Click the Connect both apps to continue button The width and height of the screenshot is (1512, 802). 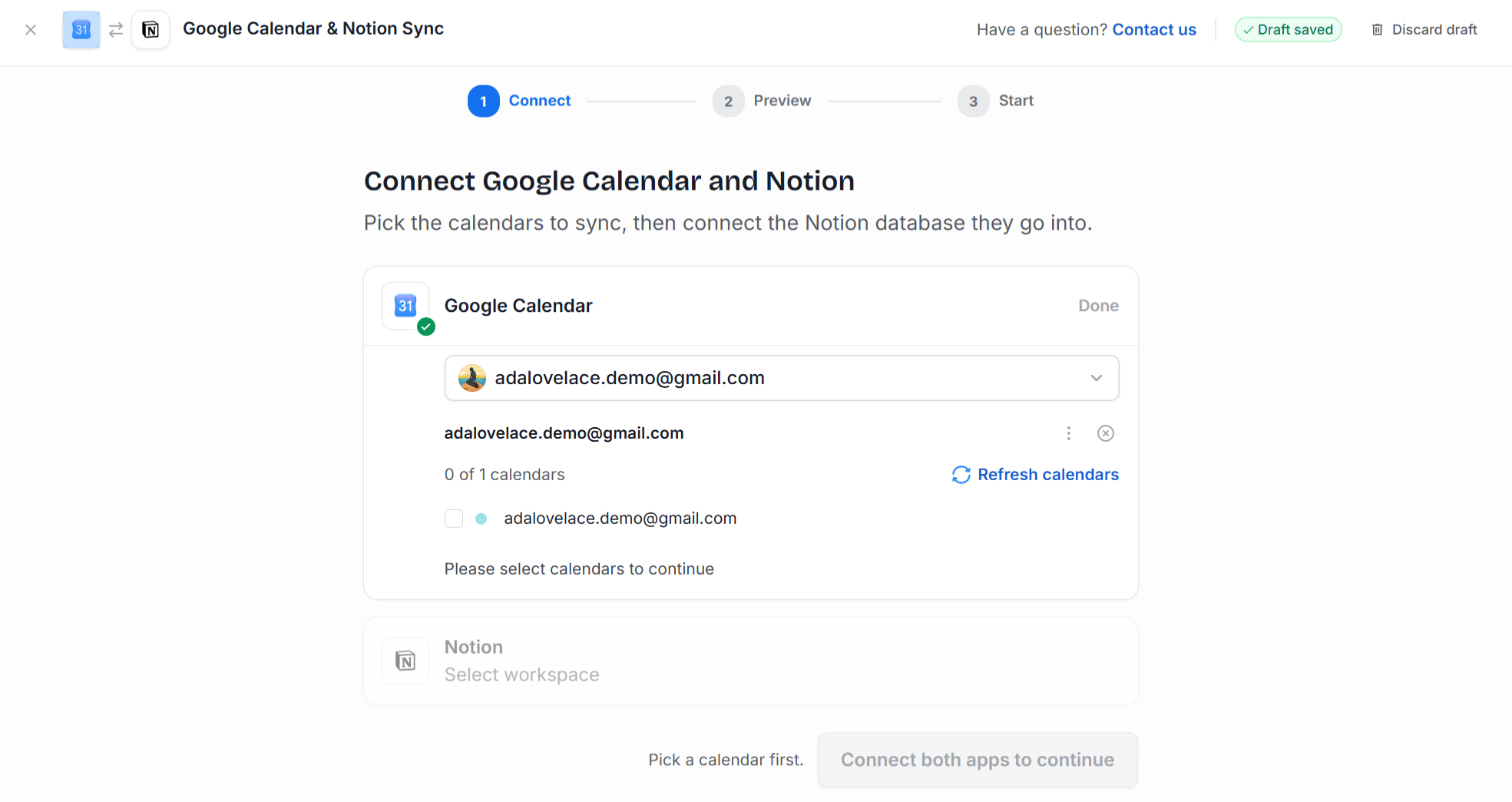pos(978,760)
